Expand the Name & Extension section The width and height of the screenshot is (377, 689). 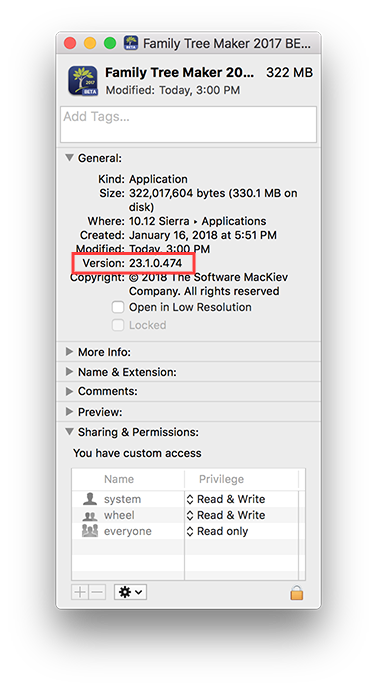[69, 371]
